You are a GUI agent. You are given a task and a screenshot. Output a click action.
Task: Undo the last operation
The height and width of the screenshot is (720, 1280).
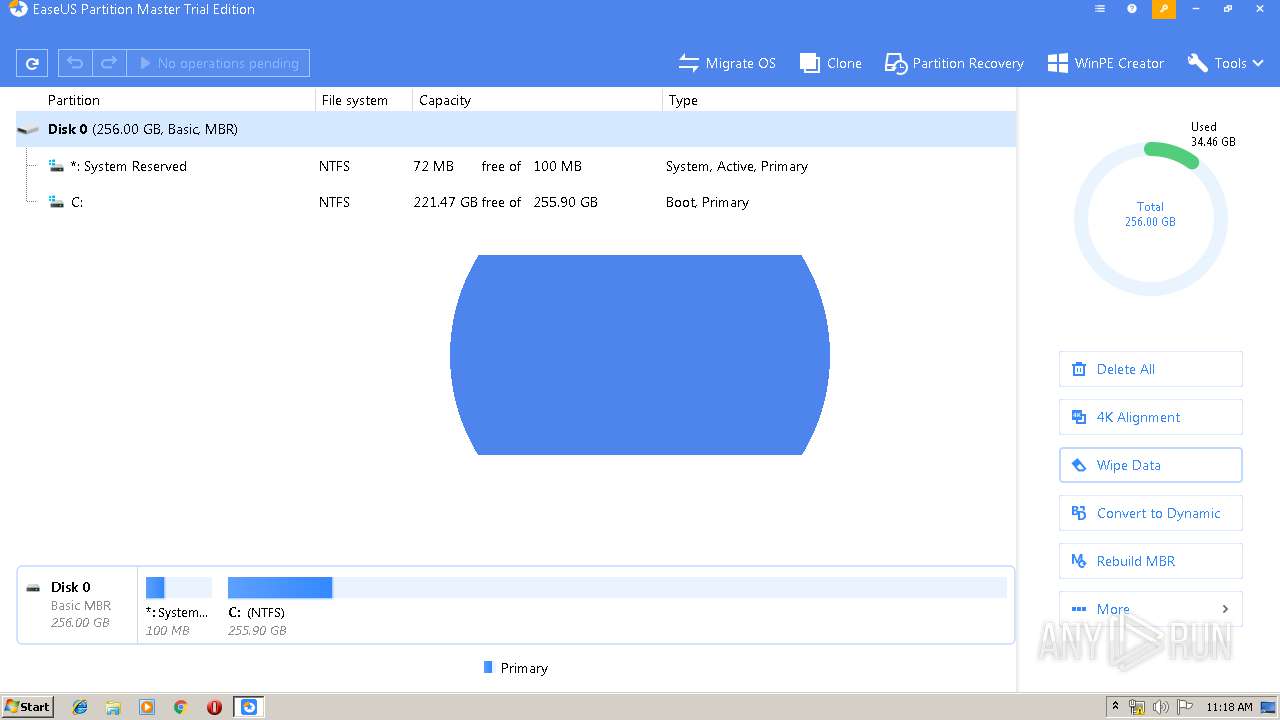[75, 63]
